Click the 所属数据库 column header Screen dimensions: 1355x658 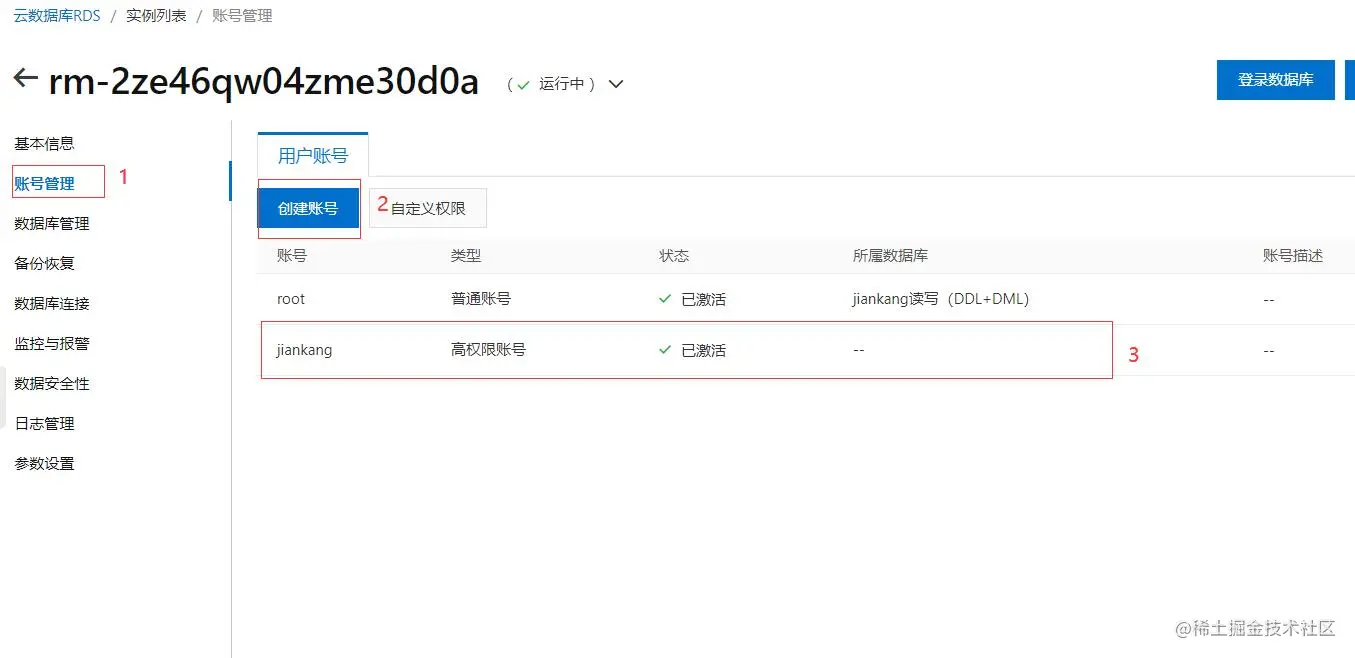point(890,256)
